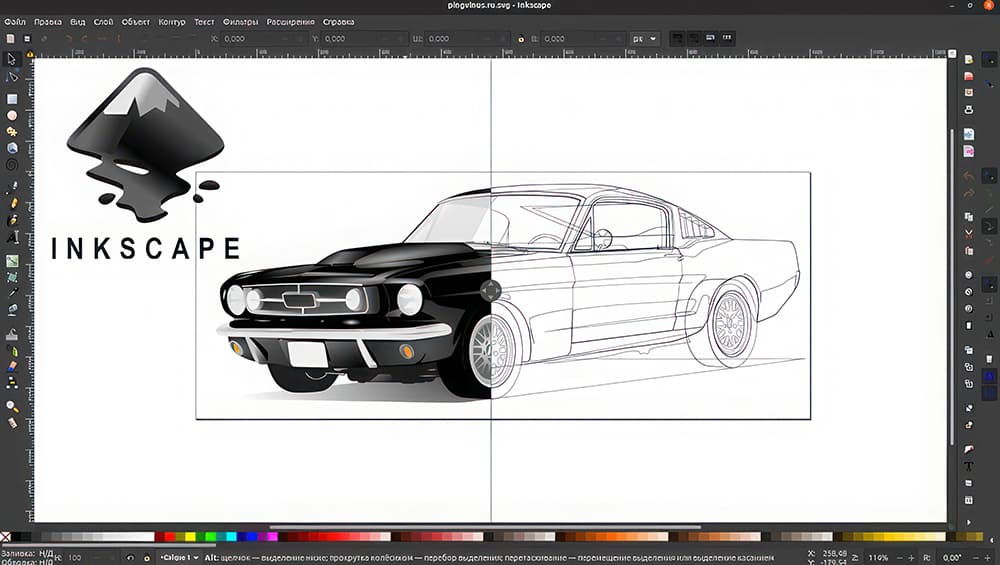1000x565 pixels.
Task: Open the Фильтры menu
Action: (x=240, y=22)
